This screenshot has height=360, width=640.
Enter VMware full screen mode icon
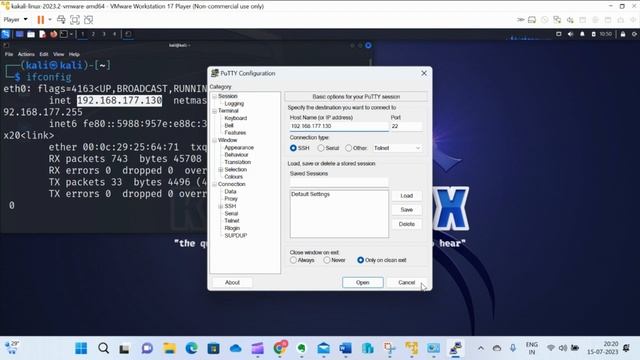[75, 20]
